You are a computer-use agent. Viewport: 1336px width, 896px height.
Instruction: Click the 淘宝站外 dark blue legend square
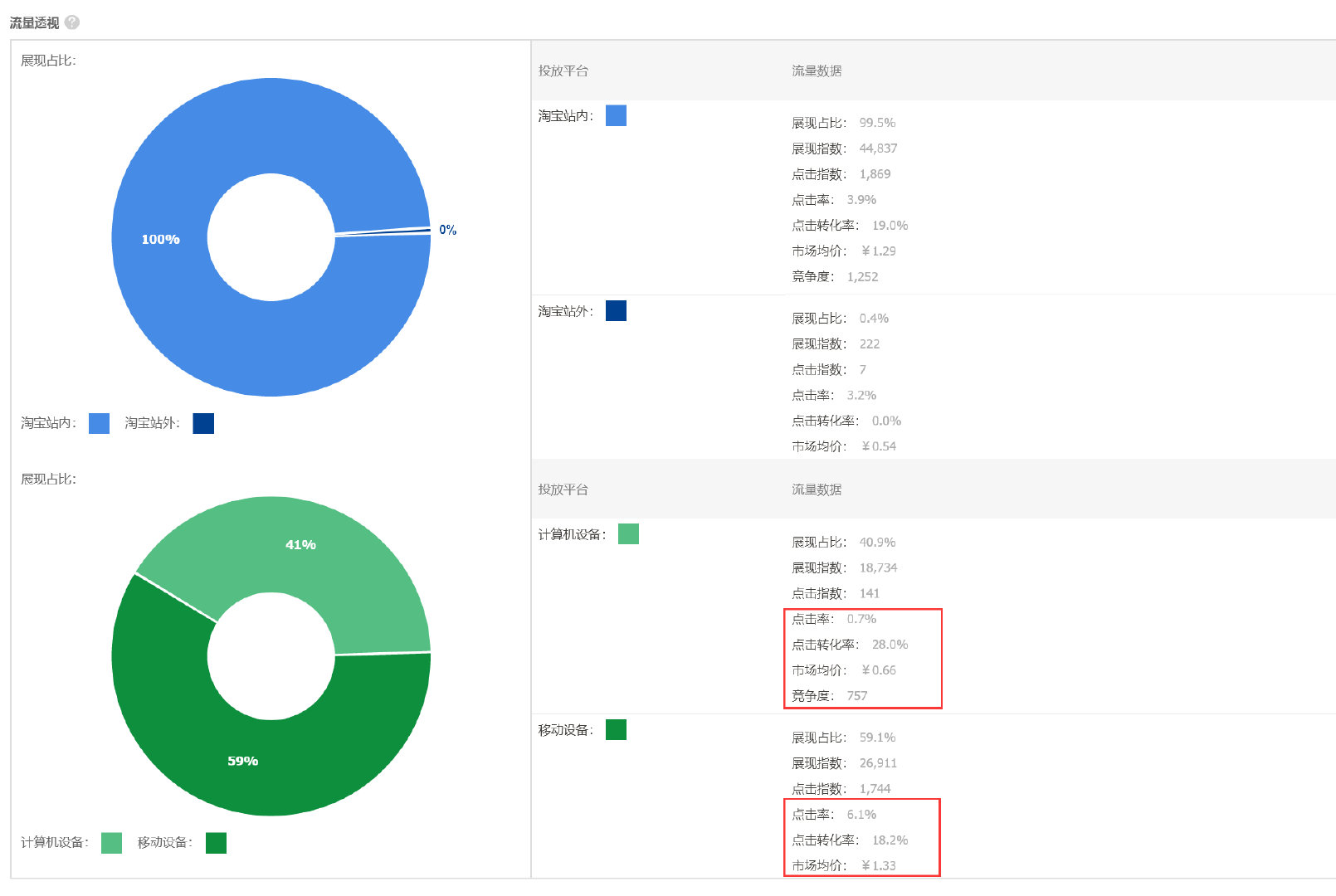pos(203,423)
